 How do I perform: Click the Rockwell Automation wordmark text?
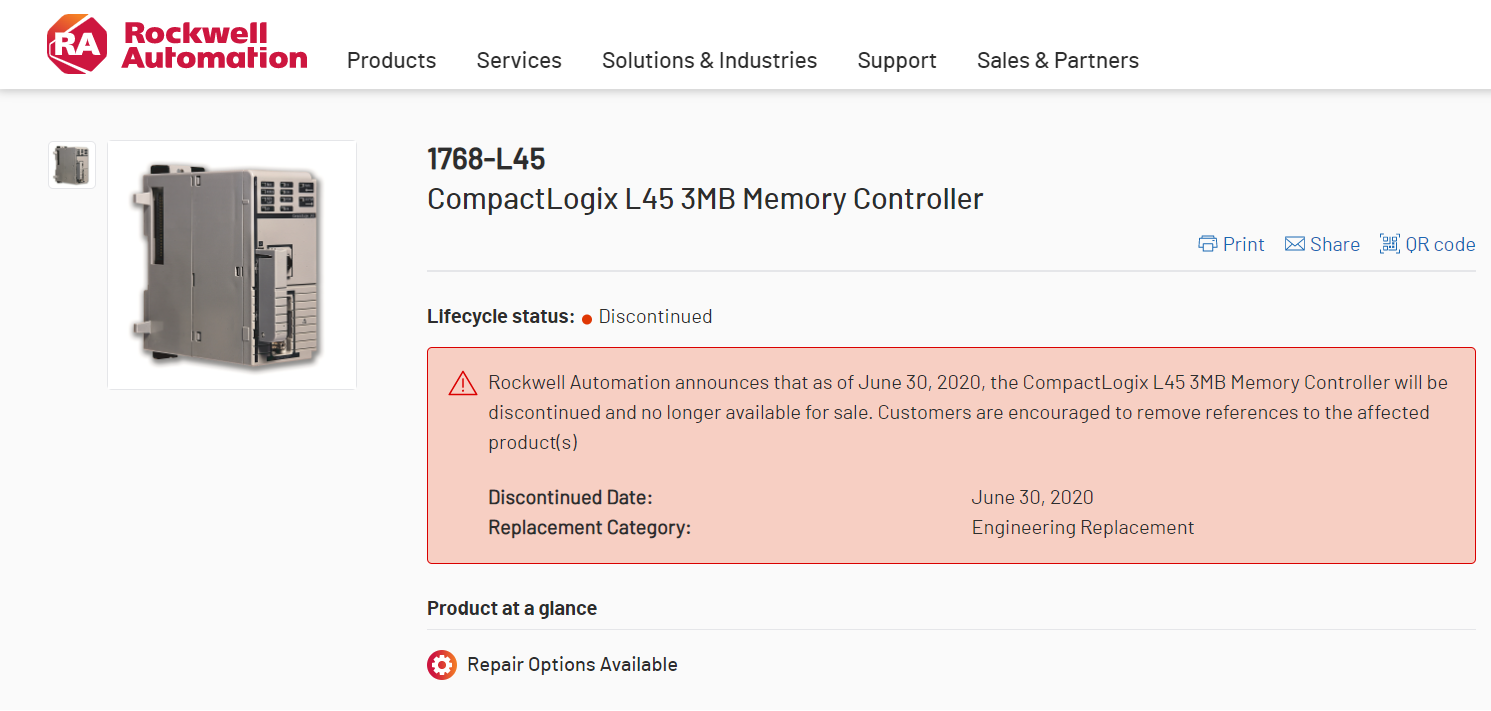pos(214,45)
